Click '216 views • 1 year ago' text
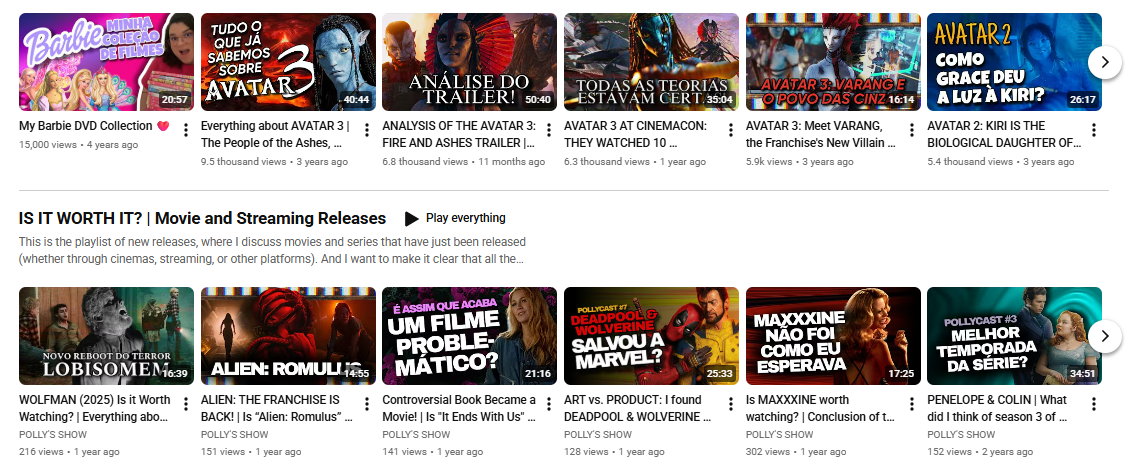 [69, 452]
